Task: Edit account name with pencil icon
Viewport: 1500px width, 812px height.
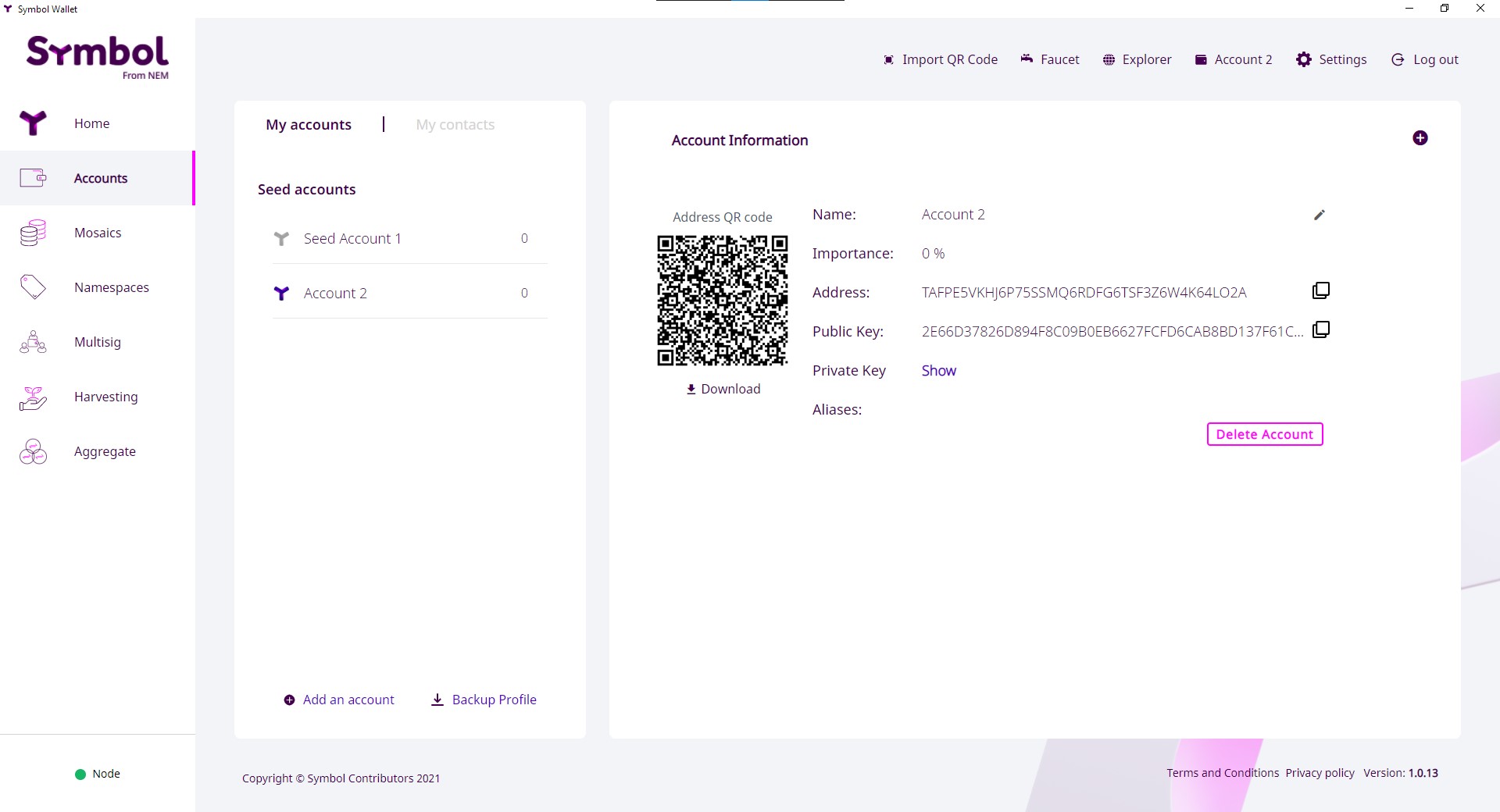Action: coord(1319,215)
